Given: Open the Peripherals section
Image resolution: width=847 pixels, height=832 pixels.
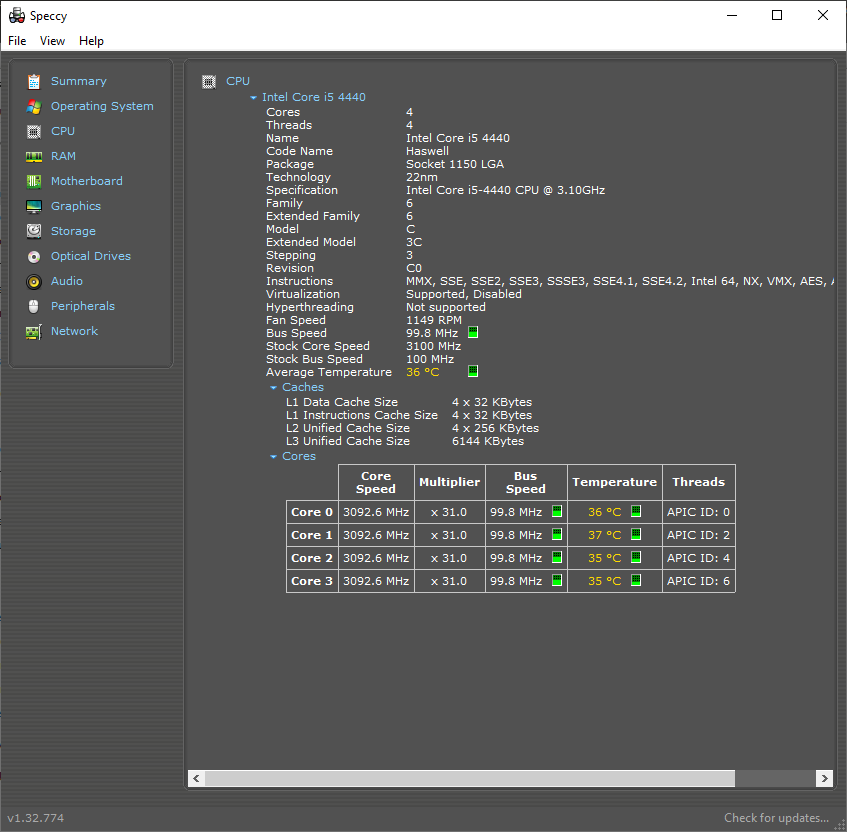Looking at the screenshot, I should [83, 306].
